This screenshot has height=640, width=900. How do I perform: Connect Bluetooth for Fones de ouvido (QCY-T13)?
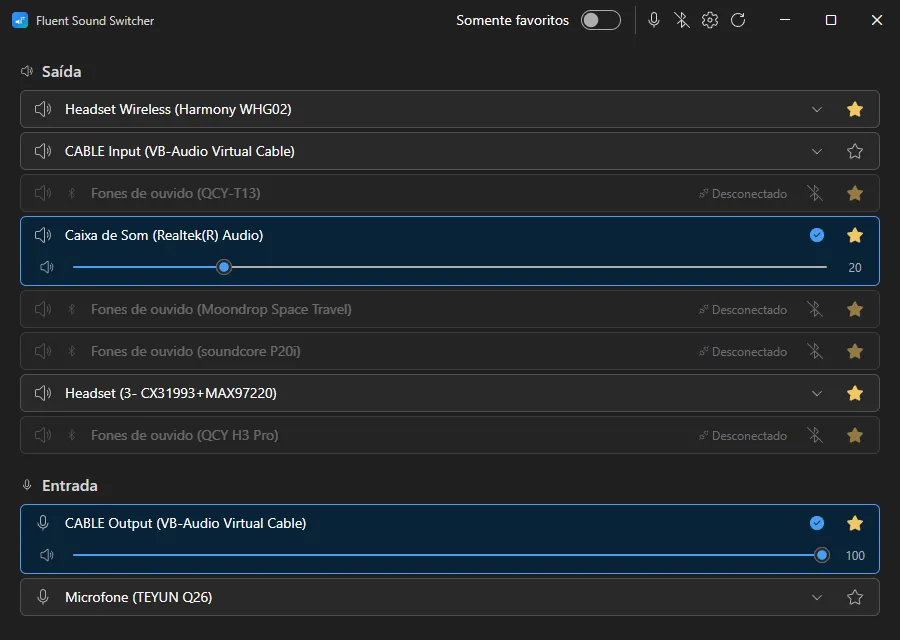tap(815, 193)
